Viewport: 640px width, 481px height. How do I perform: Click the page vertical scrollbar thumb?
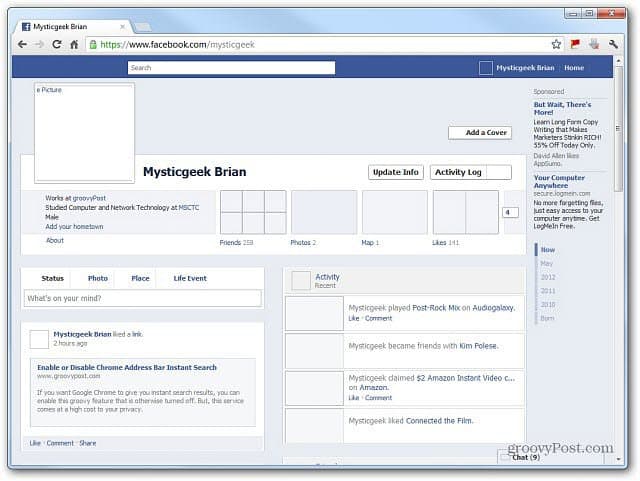[618, 128]
